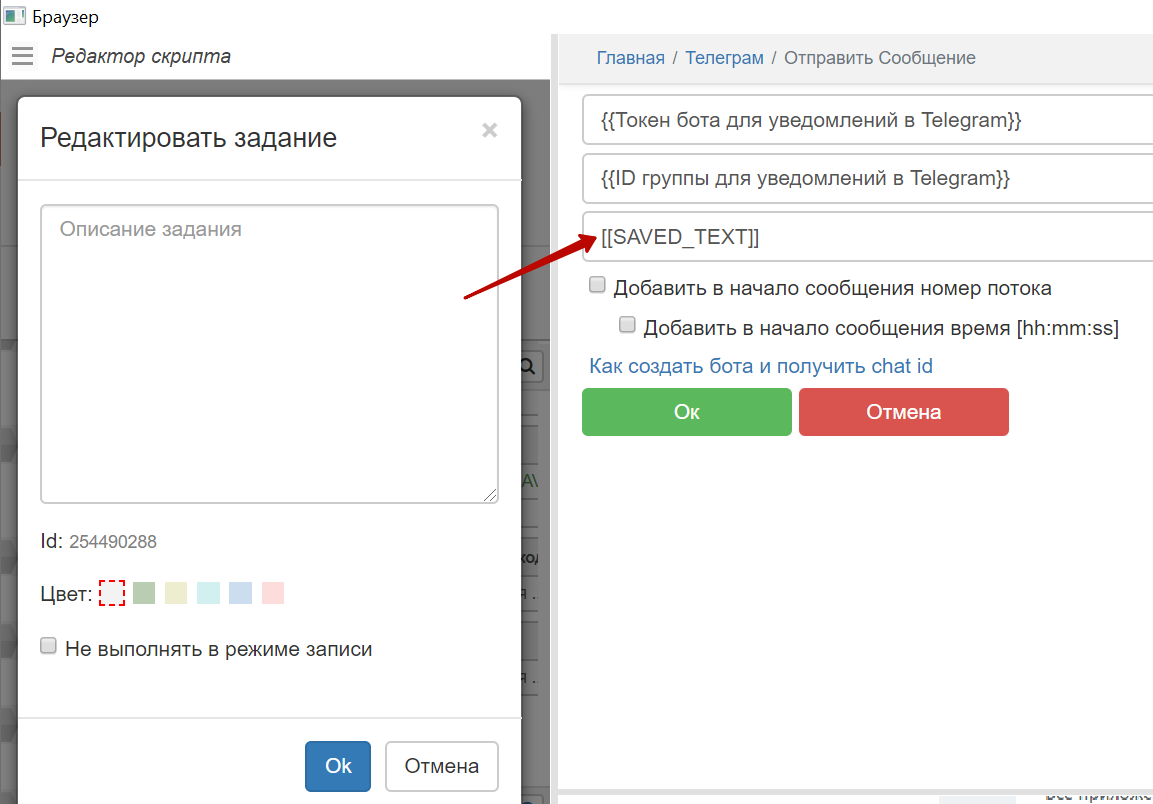
Task: Confirm the task with the blue Ok button
Action: pos(338,766)
